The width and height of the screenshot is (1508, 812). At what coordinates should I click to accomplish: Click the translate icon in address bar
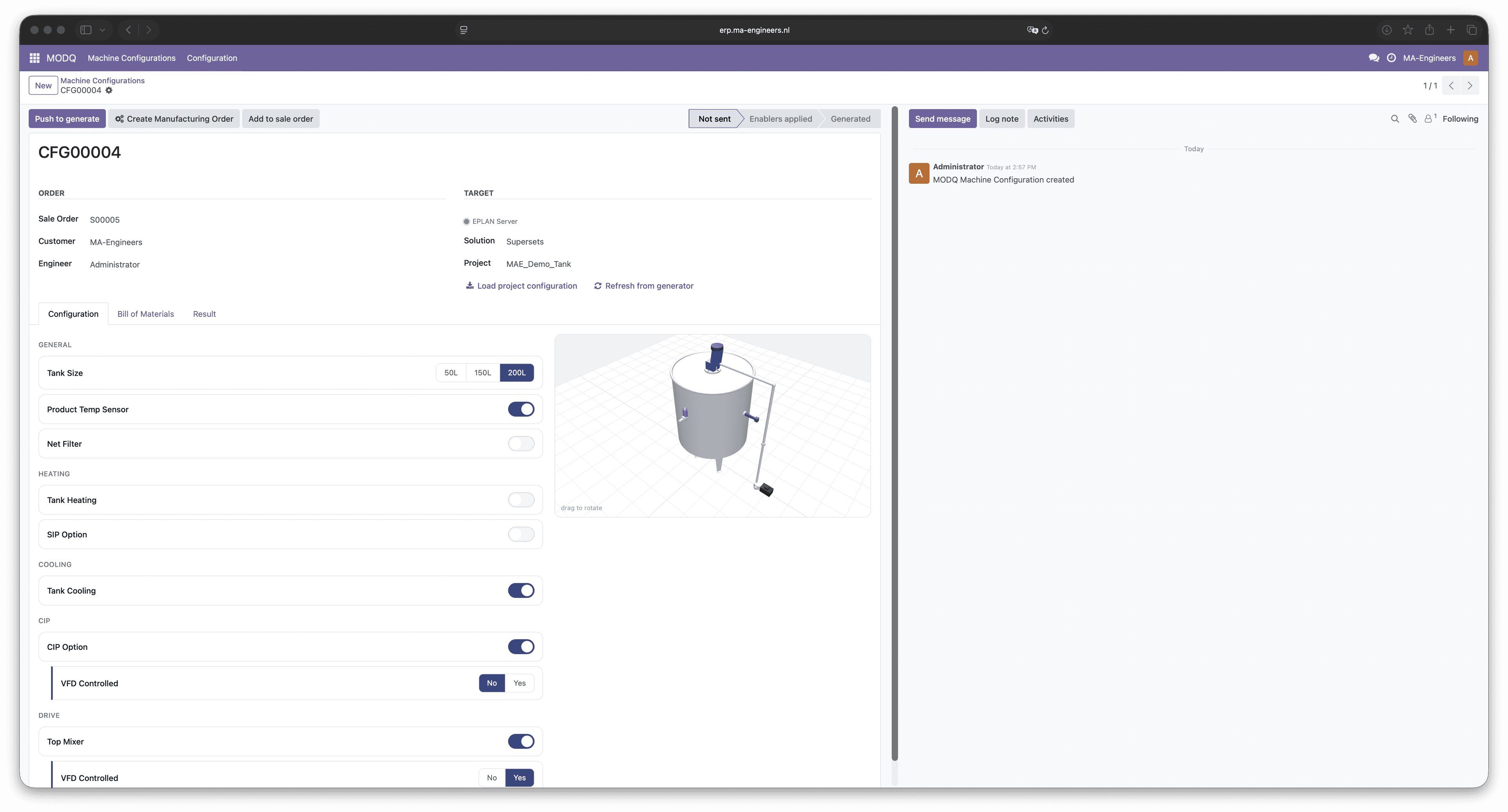[1032, 30]
